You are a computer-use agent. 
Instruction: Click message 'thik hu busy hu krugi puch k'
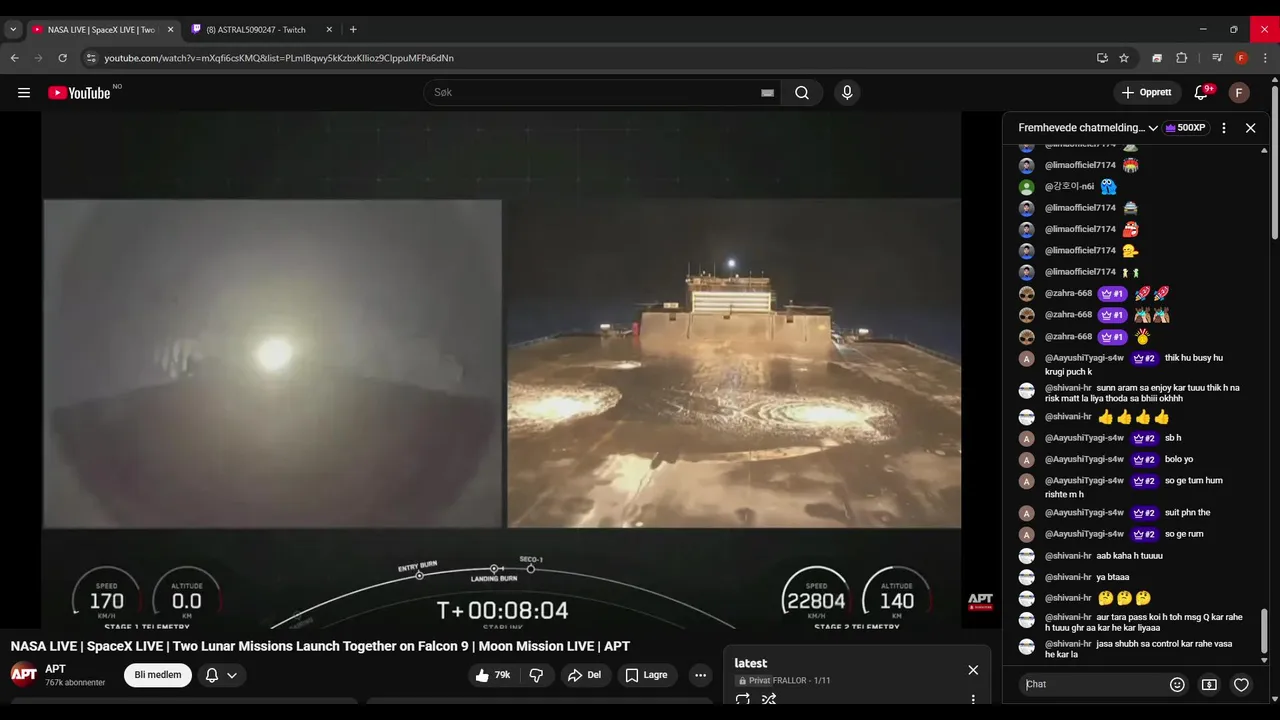[1134, 365]
